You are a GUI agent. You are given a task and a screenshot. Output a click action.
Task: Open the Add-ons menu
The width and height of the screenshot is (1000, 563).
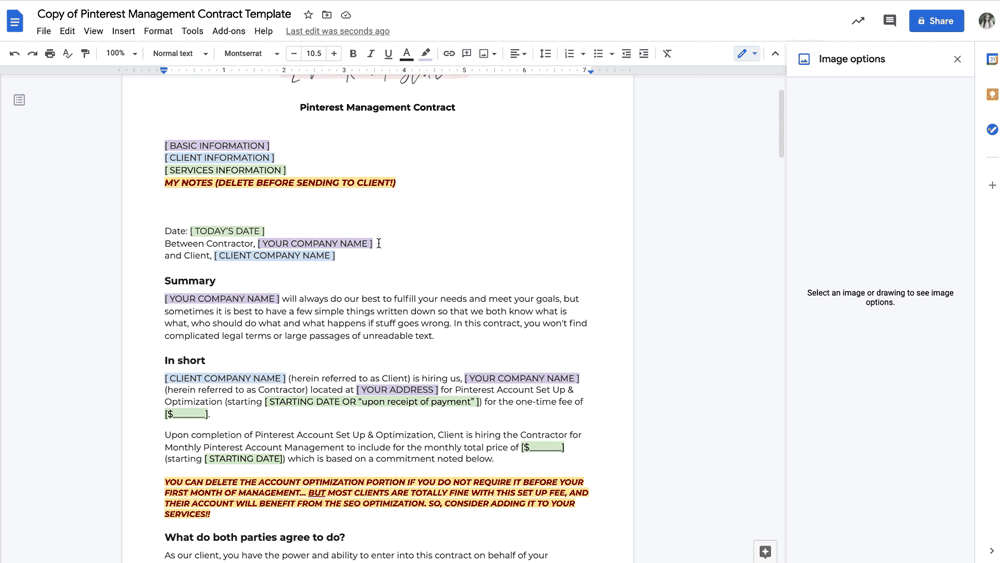(x=228, y=31)
